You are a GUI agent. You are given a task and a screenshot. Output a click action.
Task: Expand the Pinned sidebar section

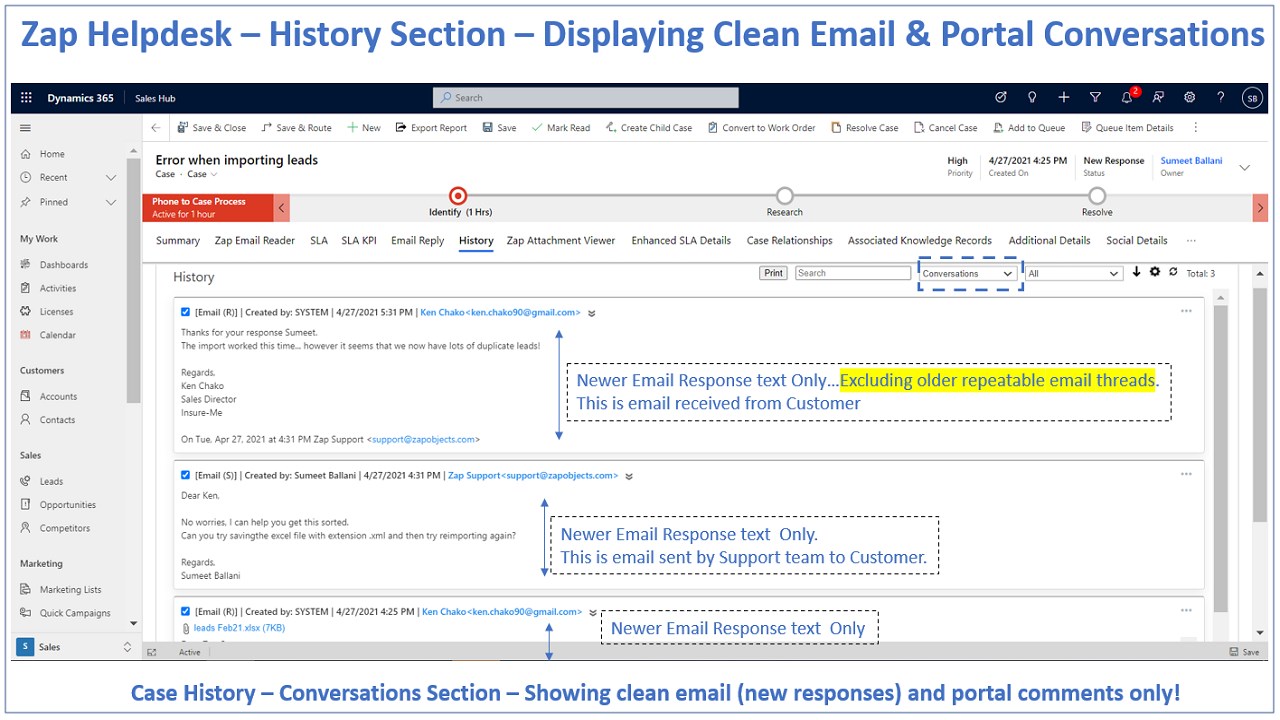(x=111, y=202)
